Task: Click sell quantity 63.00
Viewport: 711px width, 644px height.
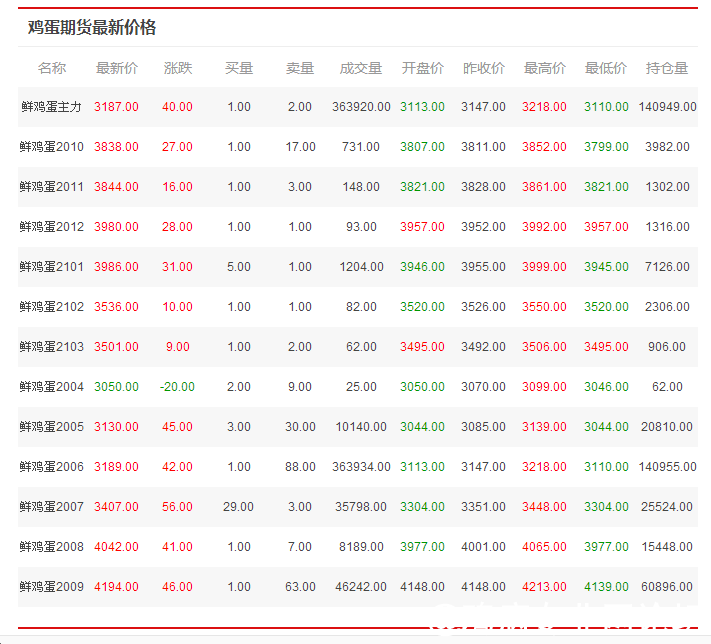Action: tap(300, 587)
